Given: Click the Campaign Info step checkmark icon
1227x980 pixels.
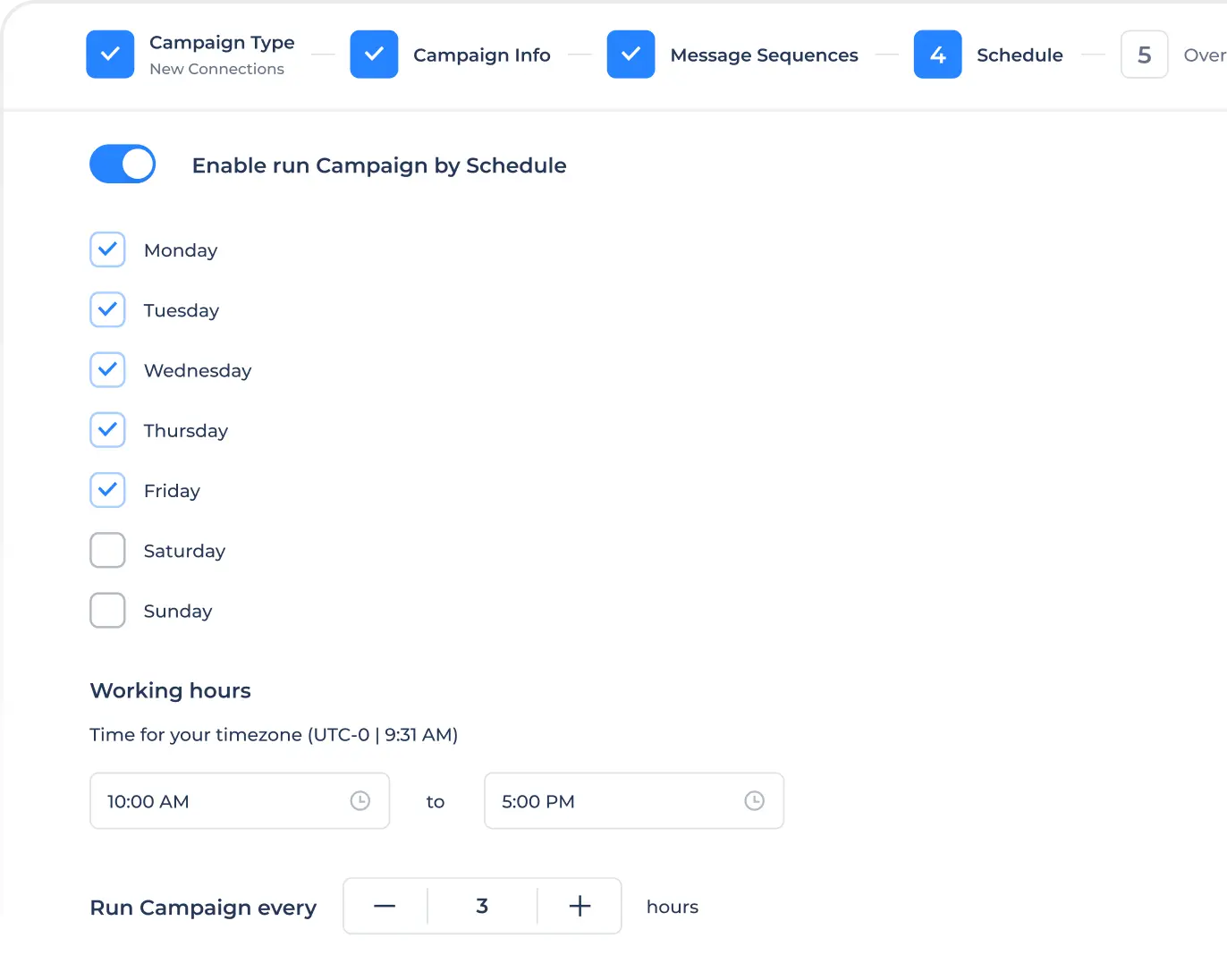Looking at the screenshot, I should coord(374,55).
